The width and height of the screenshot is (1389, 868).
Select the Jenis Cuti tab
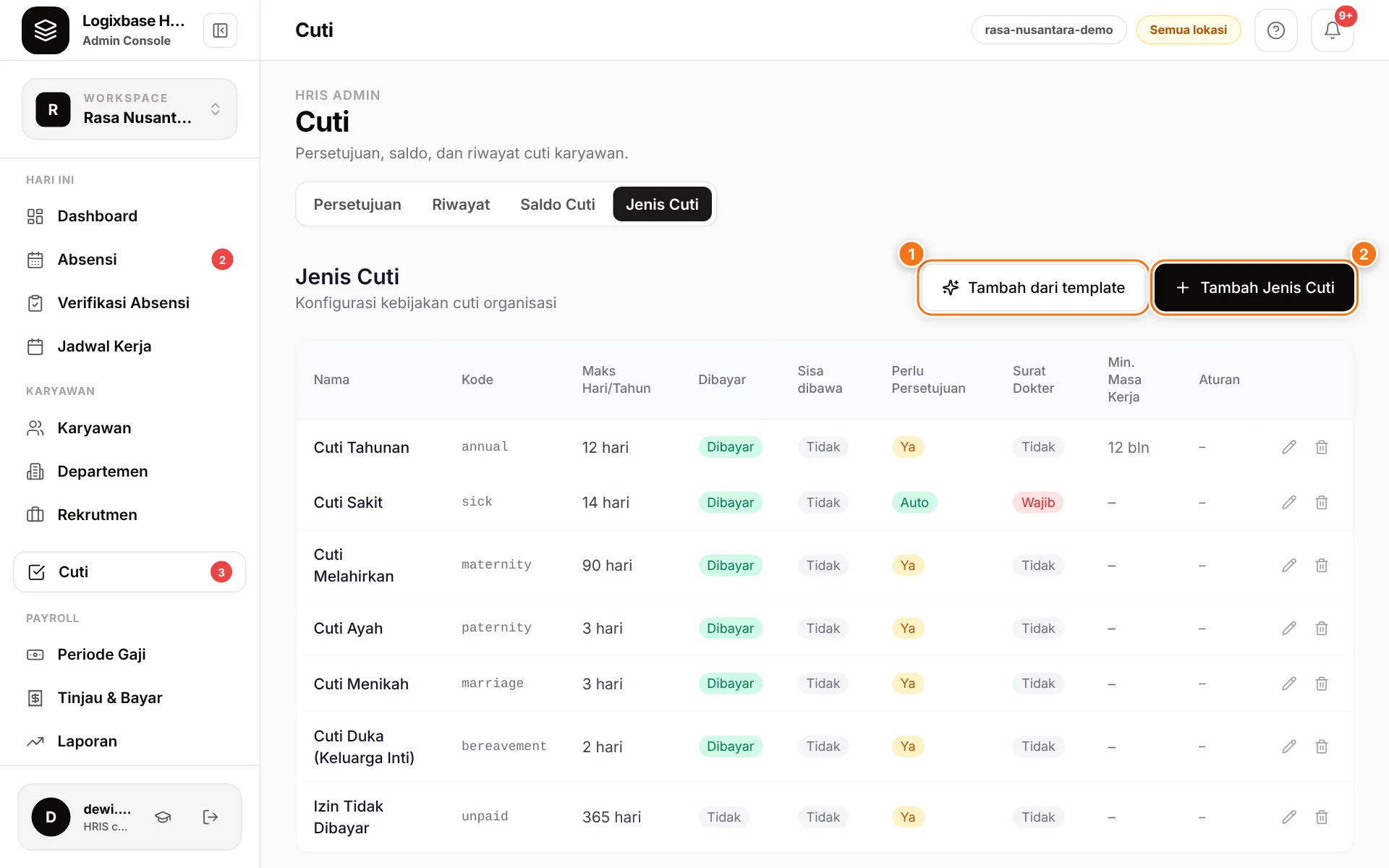(x=662, y=205)
